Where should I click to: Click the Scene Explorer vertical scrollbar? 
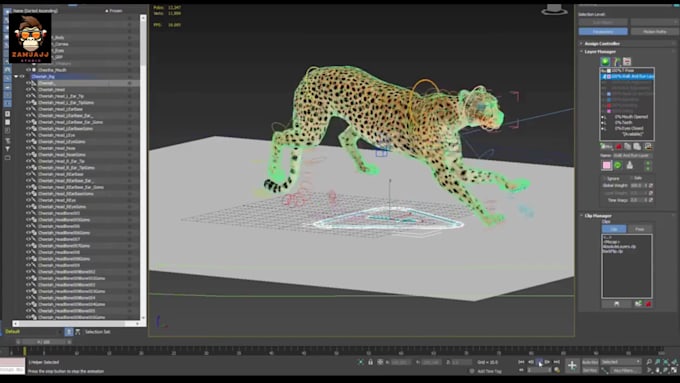click(143, 169)
